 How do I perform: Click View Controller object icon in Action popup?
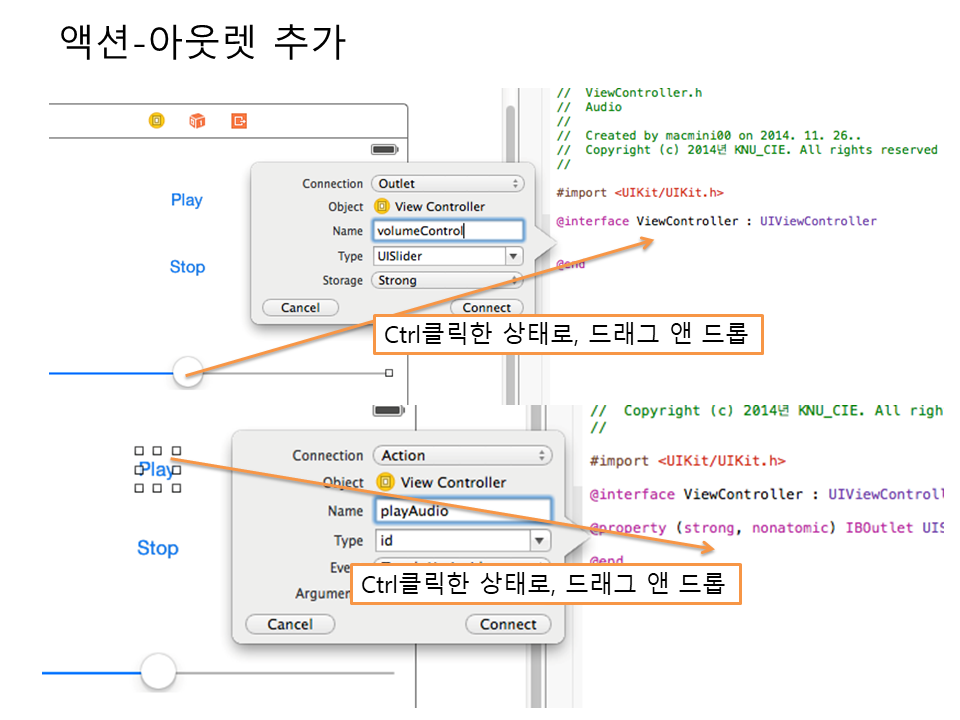point(386,482)
